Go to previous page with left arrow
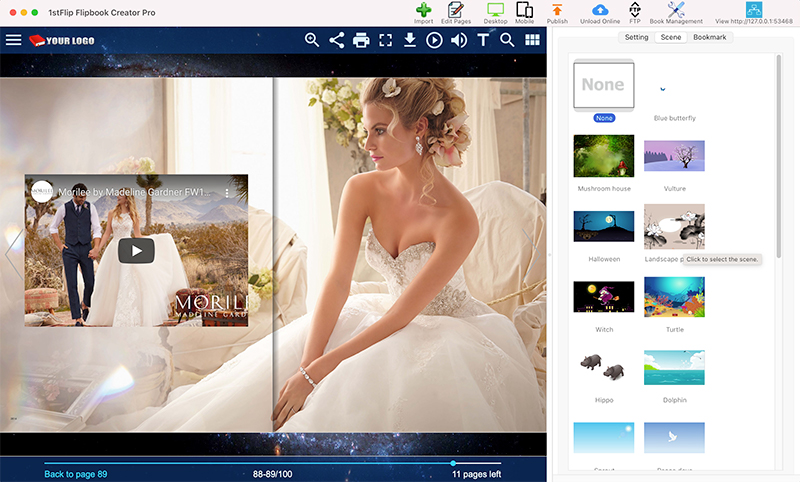The image size is (800, 482). [x=14, y=253]
